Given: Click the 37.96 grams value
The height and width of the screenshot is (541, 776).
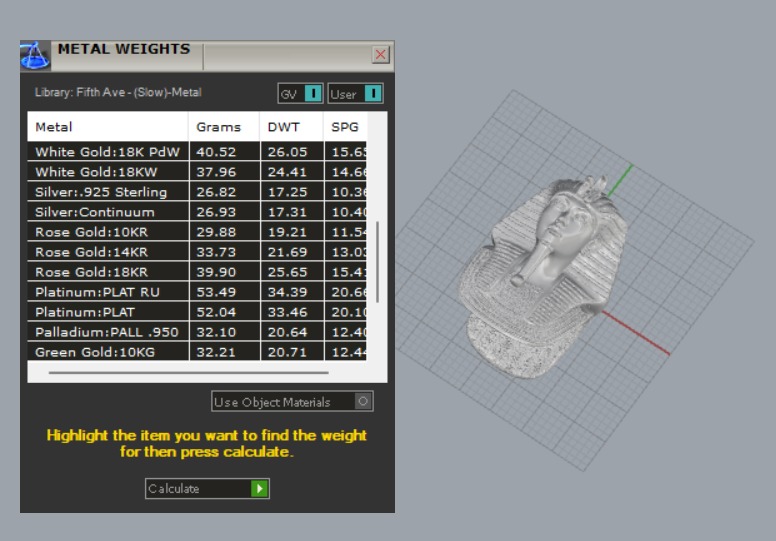Looking at the screenshot, I should pos(216,172).
